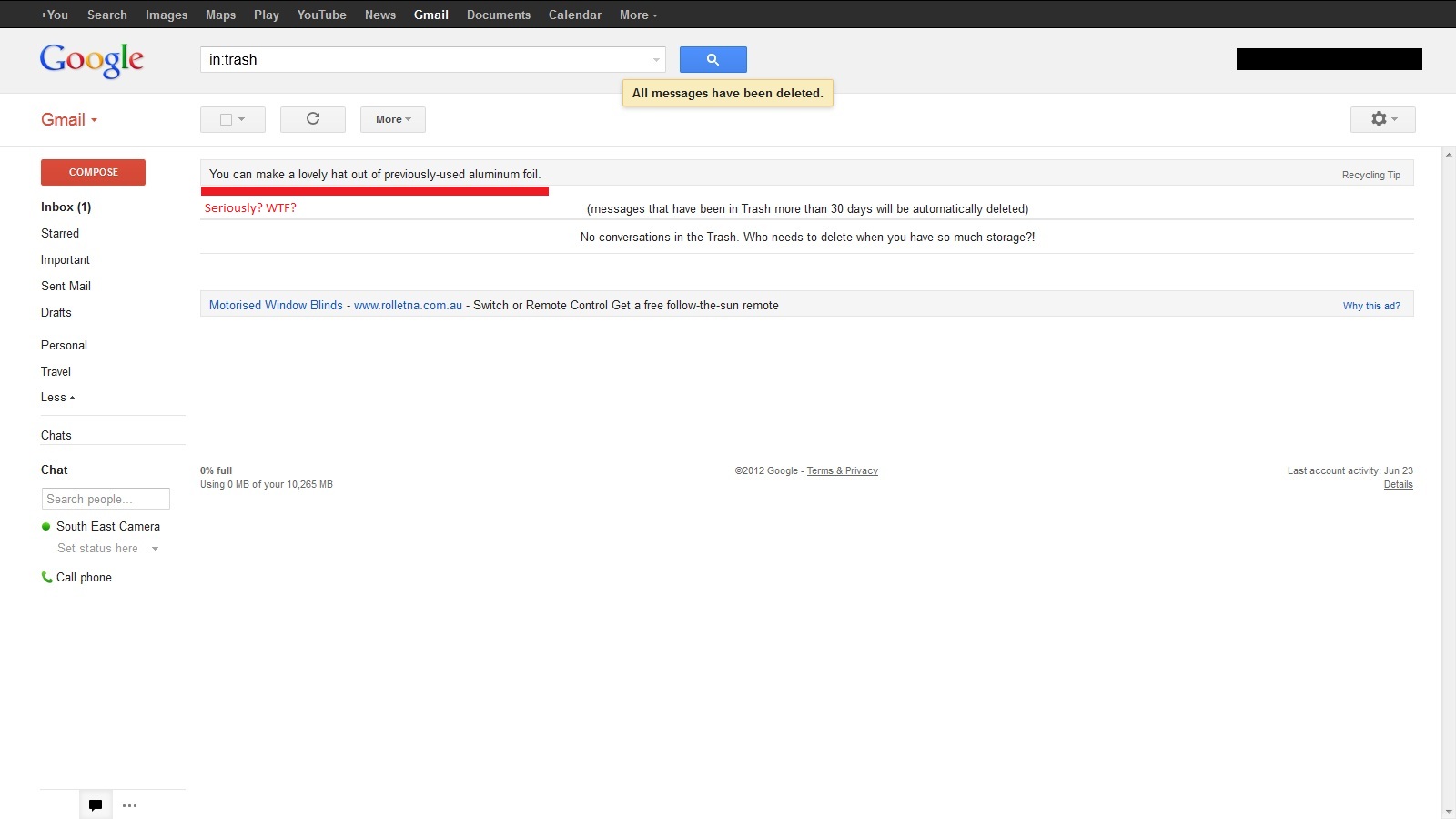1456x819 pixels.
Task: Open the Important folder
Action: pyautogui.click(x=66, y=259)
